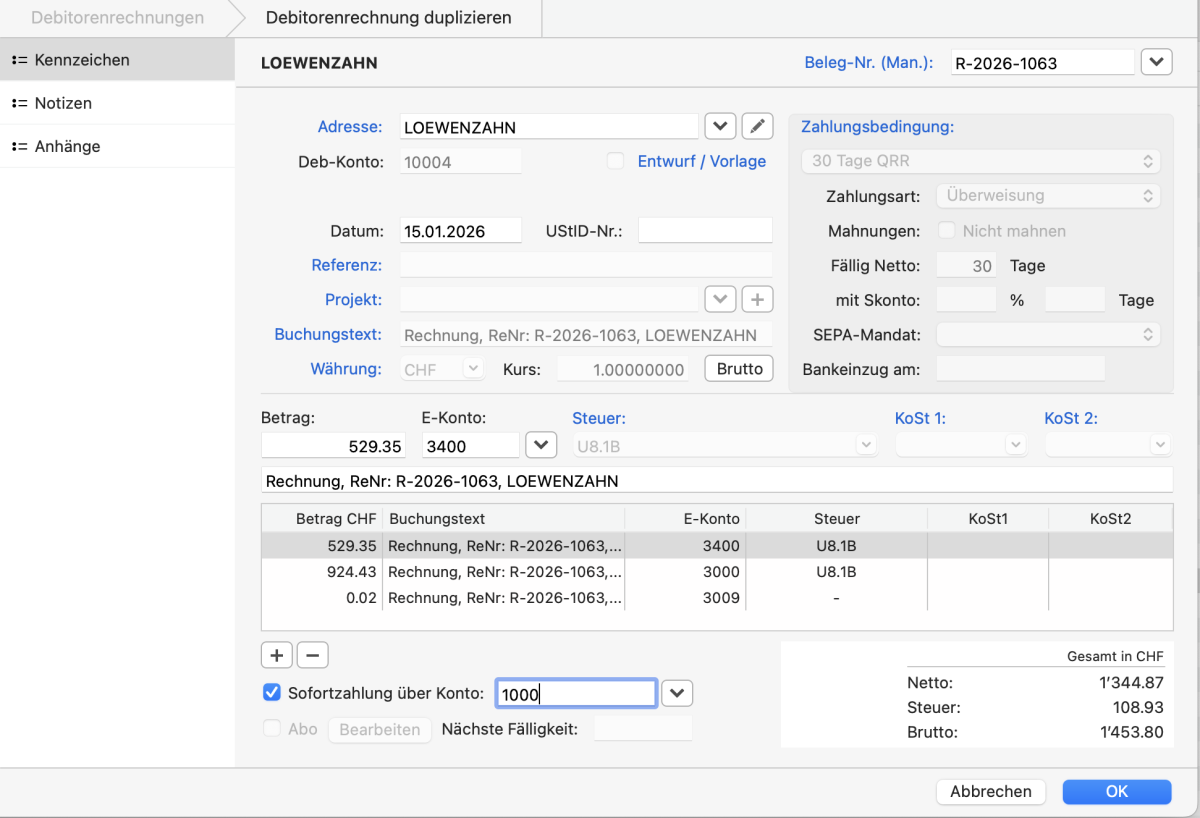
Task: Click the pencil icon to edit address
Action: pos(758,127)
